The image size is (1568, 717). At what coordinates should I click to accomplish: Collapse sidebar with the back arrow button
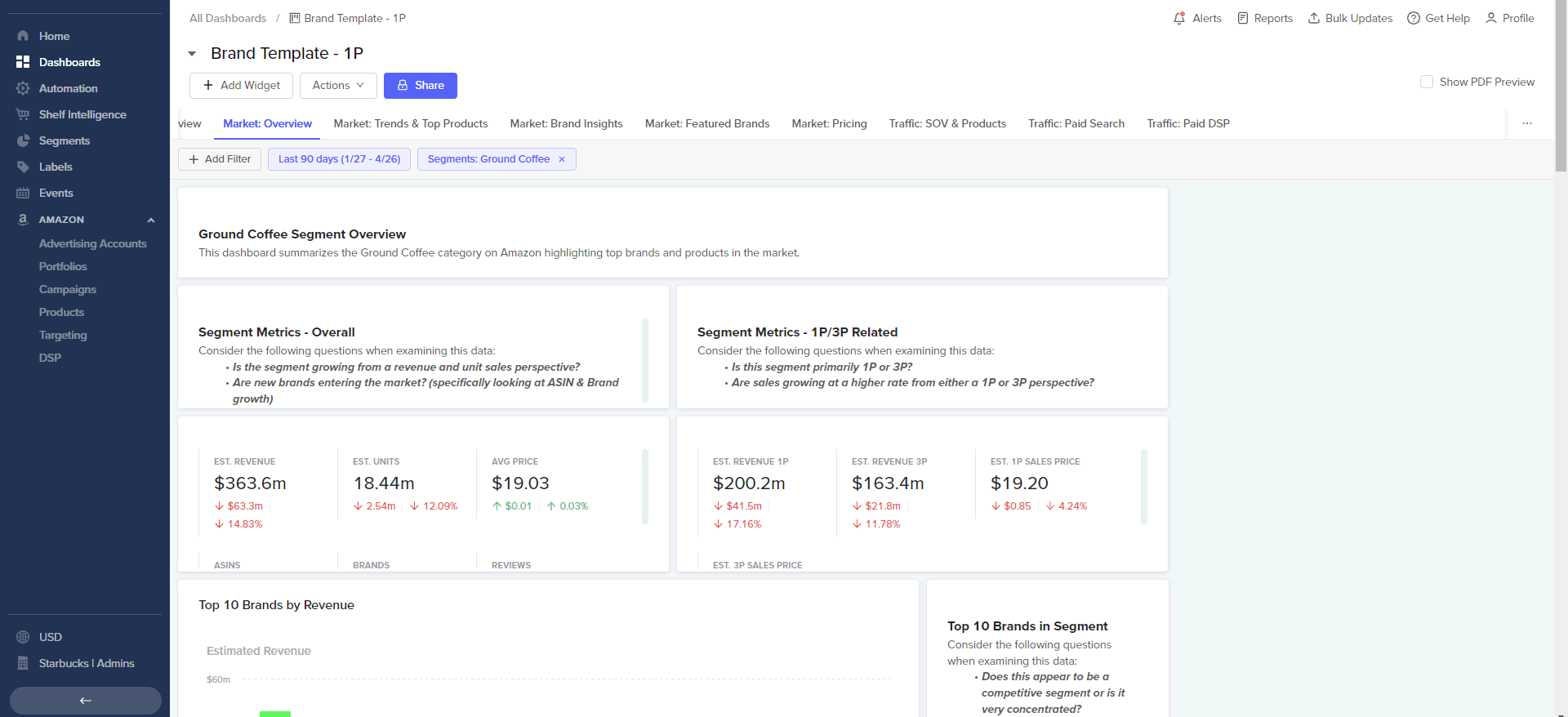[x=85, y=701]
